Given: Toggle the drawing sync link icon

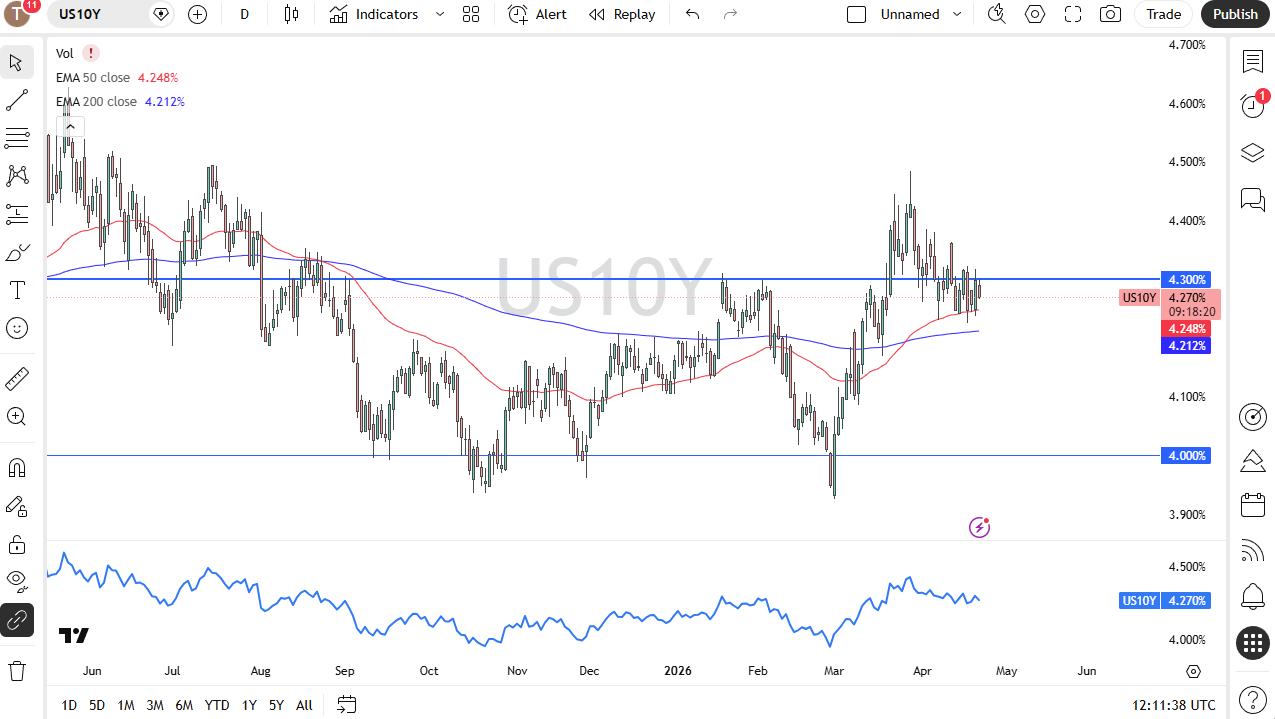Looking at the screenshot, I should coord(17,620).
